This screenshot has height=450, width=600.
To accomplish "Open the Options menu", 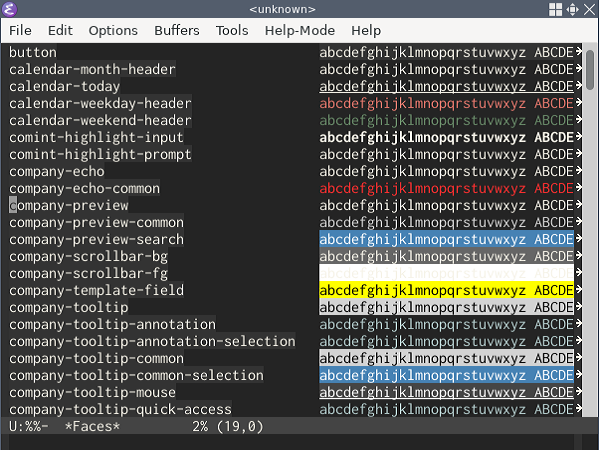I will [x=113, y=30].
